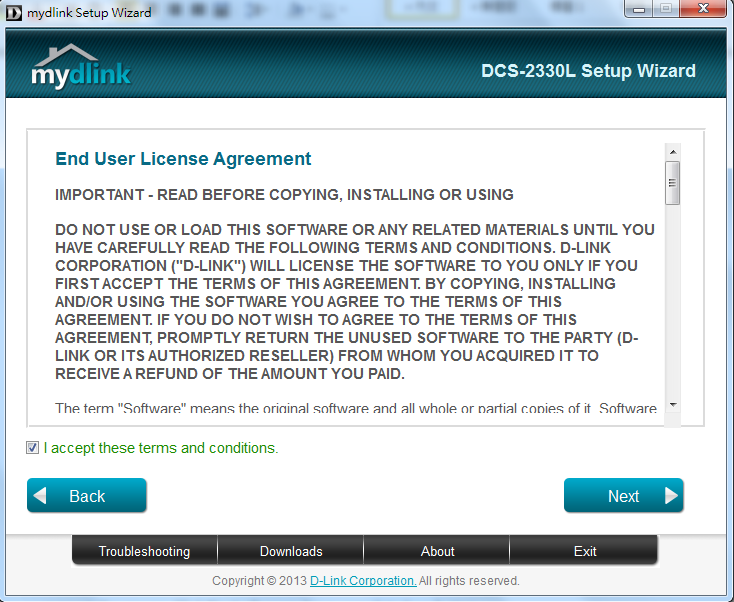Image resolution: width=734 pixels, height=602 pixels.
Task: Click the End User License Agreement heading
Action: pyautogui.click(x=183, y=159)
